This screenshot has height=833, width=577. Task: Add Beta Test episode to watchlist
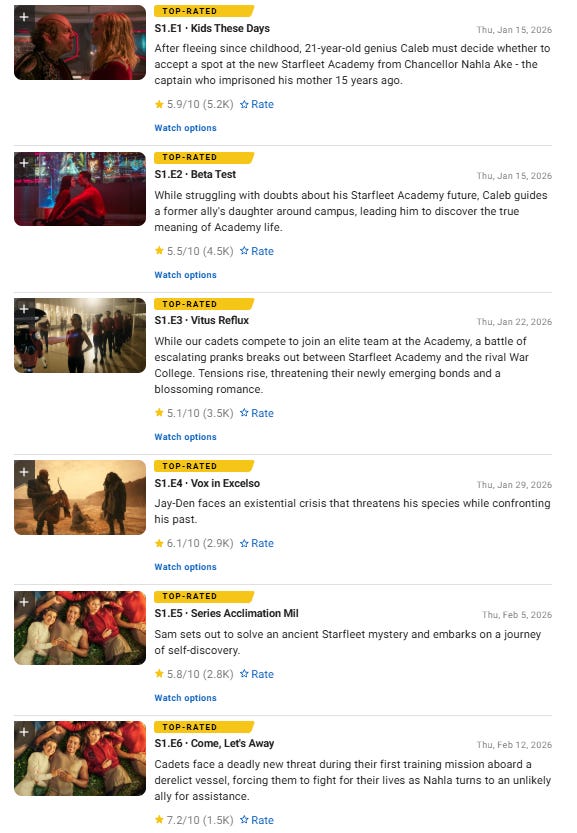coord(24,163)
